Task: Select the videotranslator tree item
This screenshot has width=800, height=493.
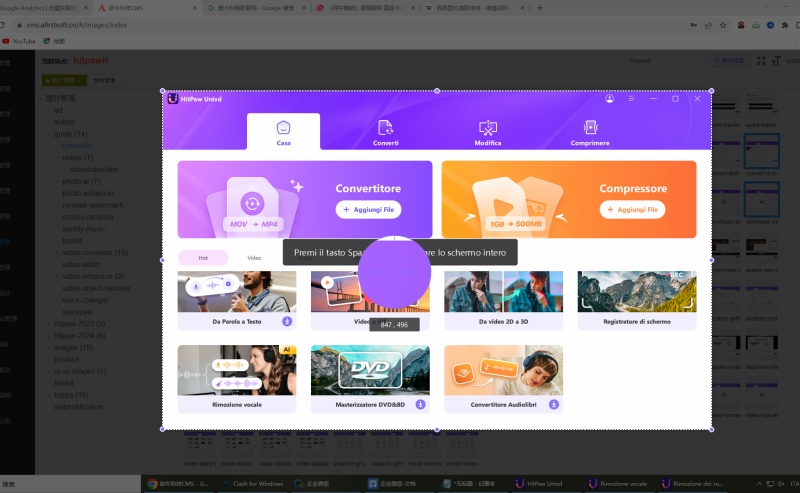Action: click(x=94, y=169)
